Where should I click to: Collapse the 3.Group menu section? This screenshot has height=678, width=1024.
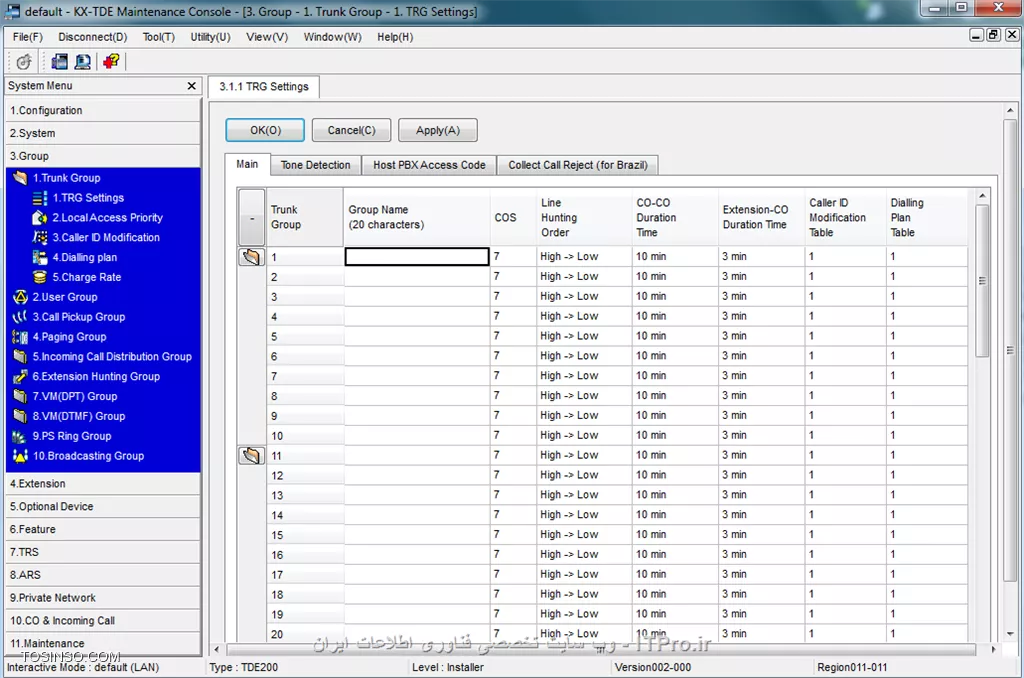pyautogui.click(x=103, y=156)
